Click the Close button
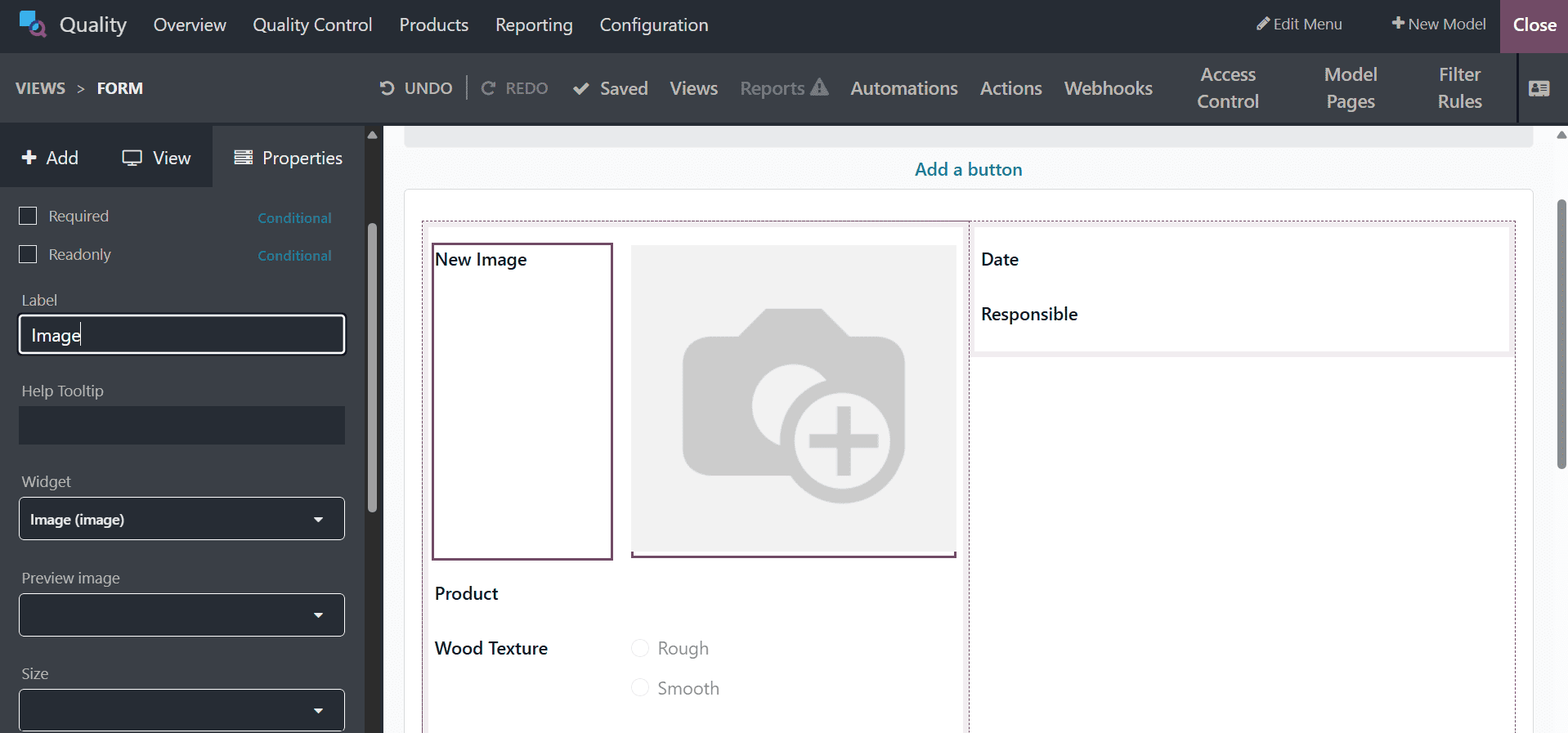Image resolution: width=1568 pixels, height=733 pixels. (1534, 25)
